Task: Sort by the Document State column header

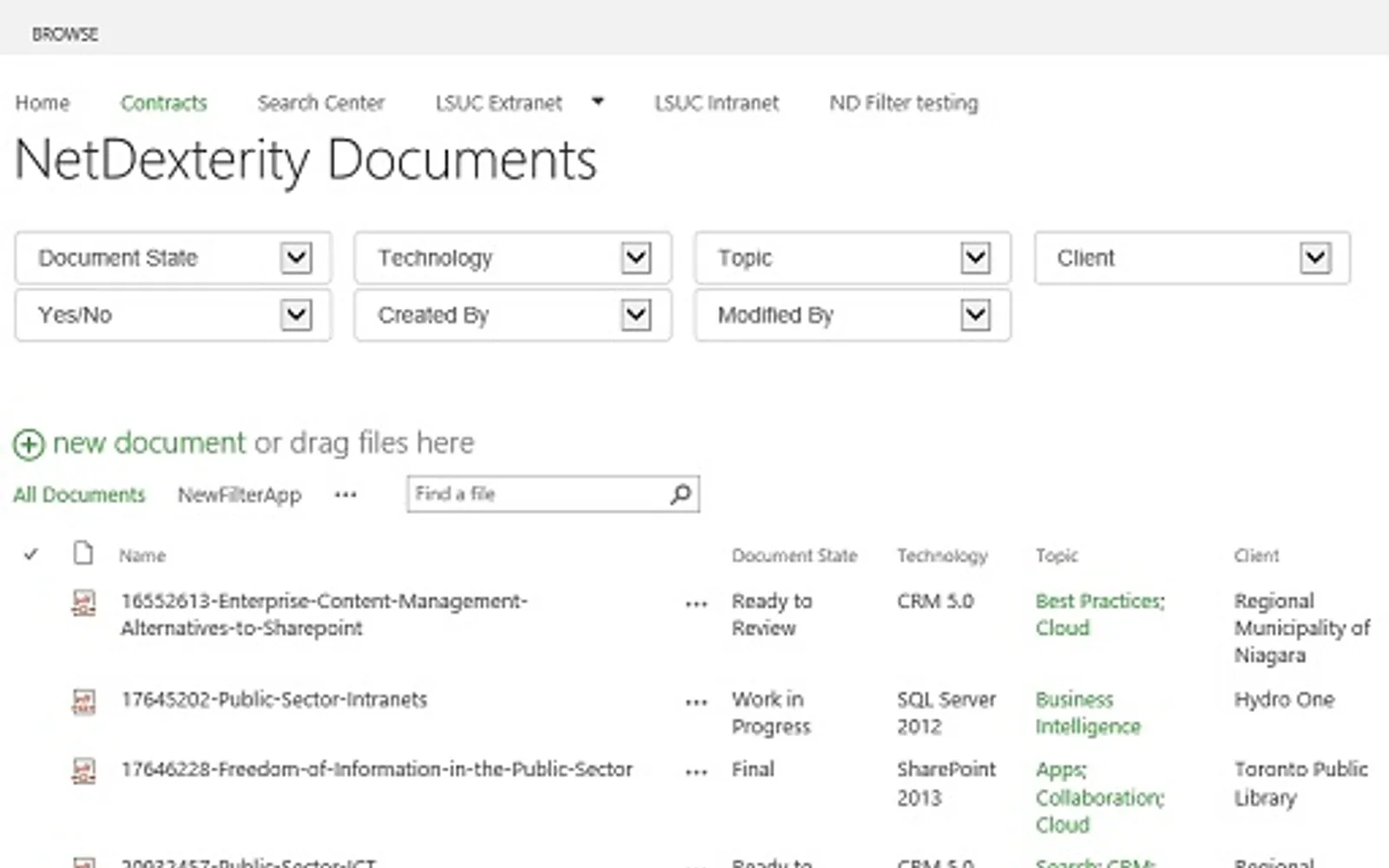Action: tap(794, 556)
